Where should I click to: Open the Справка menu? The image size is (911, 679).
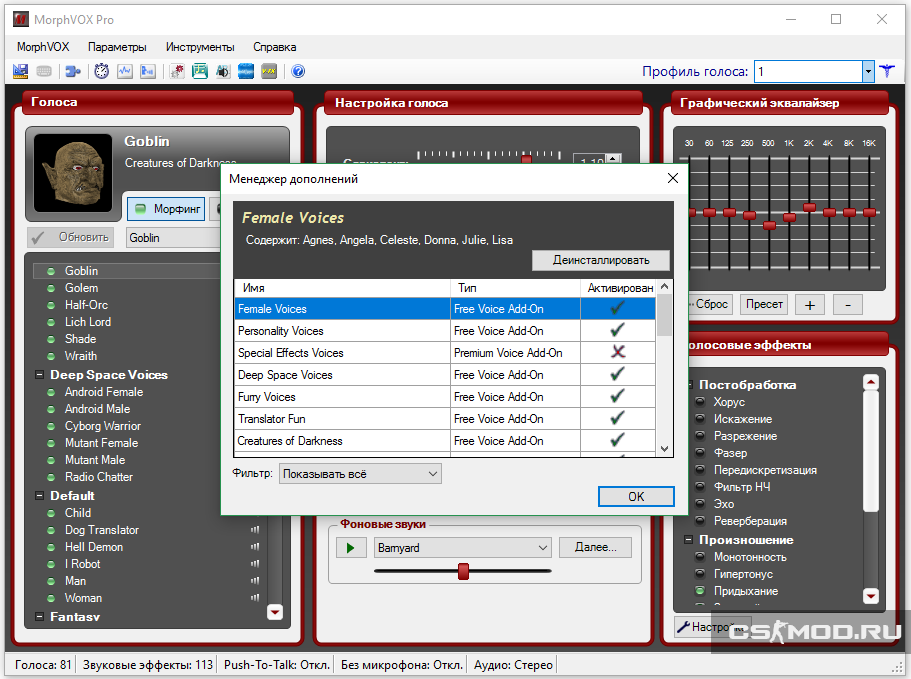point(275,47)
